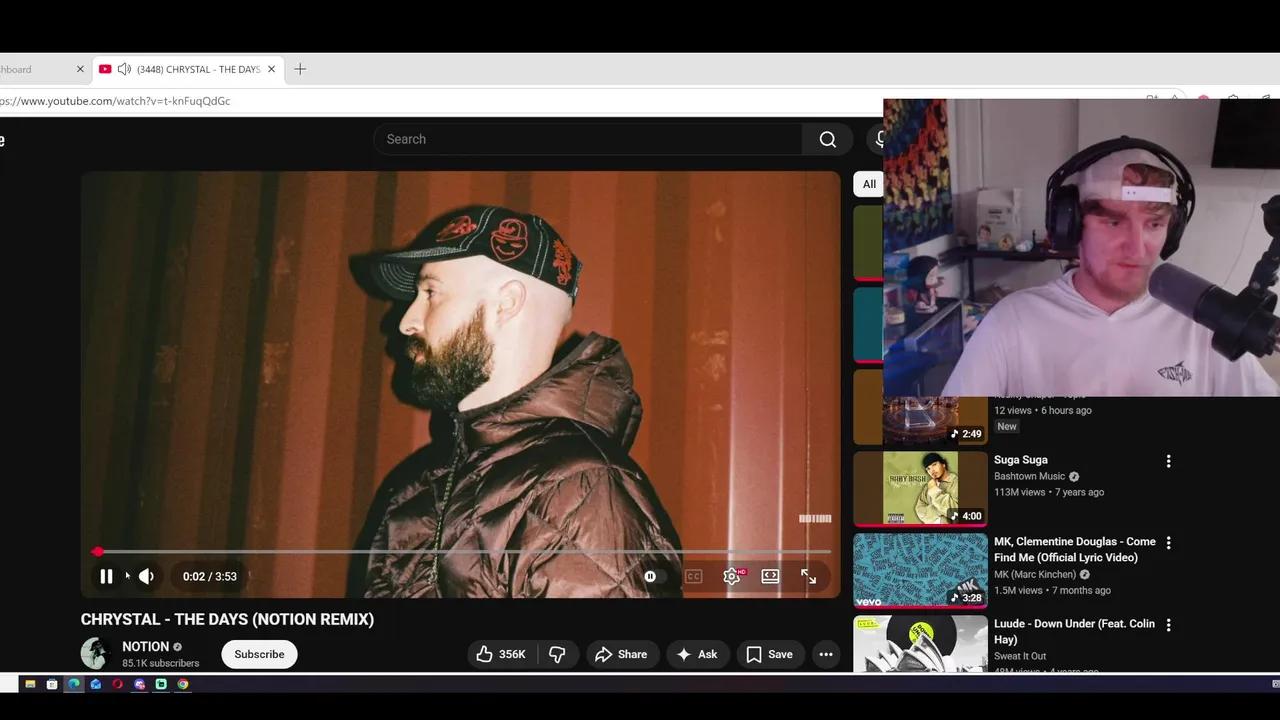
Task: Click the CHRYSTAL - THE DAYS video title
Action: 227,620
